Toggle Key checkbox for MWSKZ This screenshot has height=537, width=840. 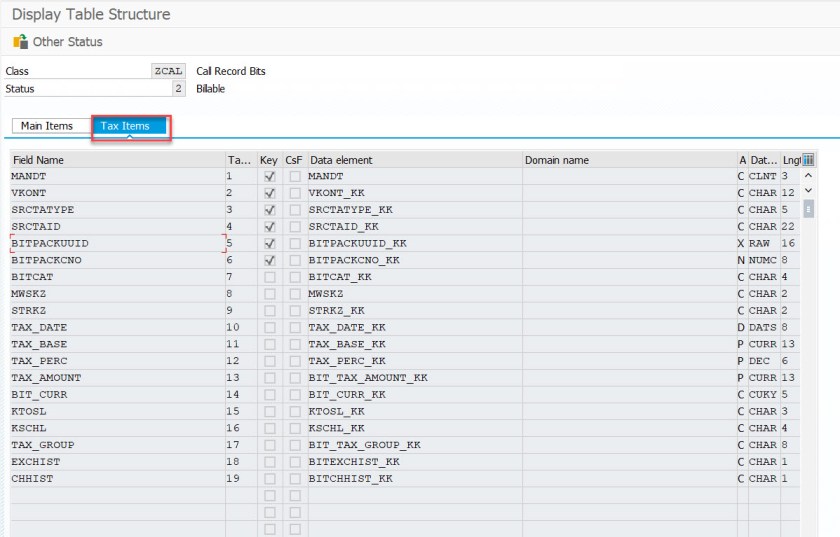pyautogui.click(x=269, y=294)
